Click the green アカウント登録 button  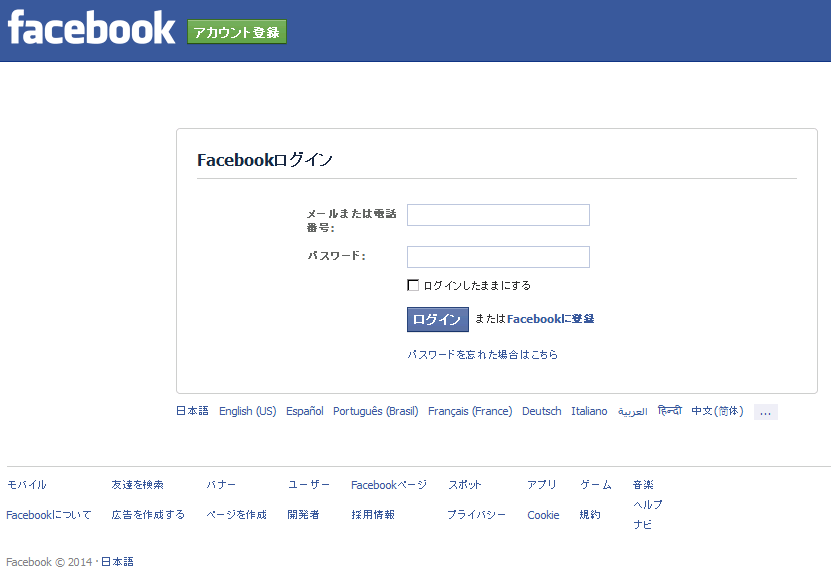(237, 32)
